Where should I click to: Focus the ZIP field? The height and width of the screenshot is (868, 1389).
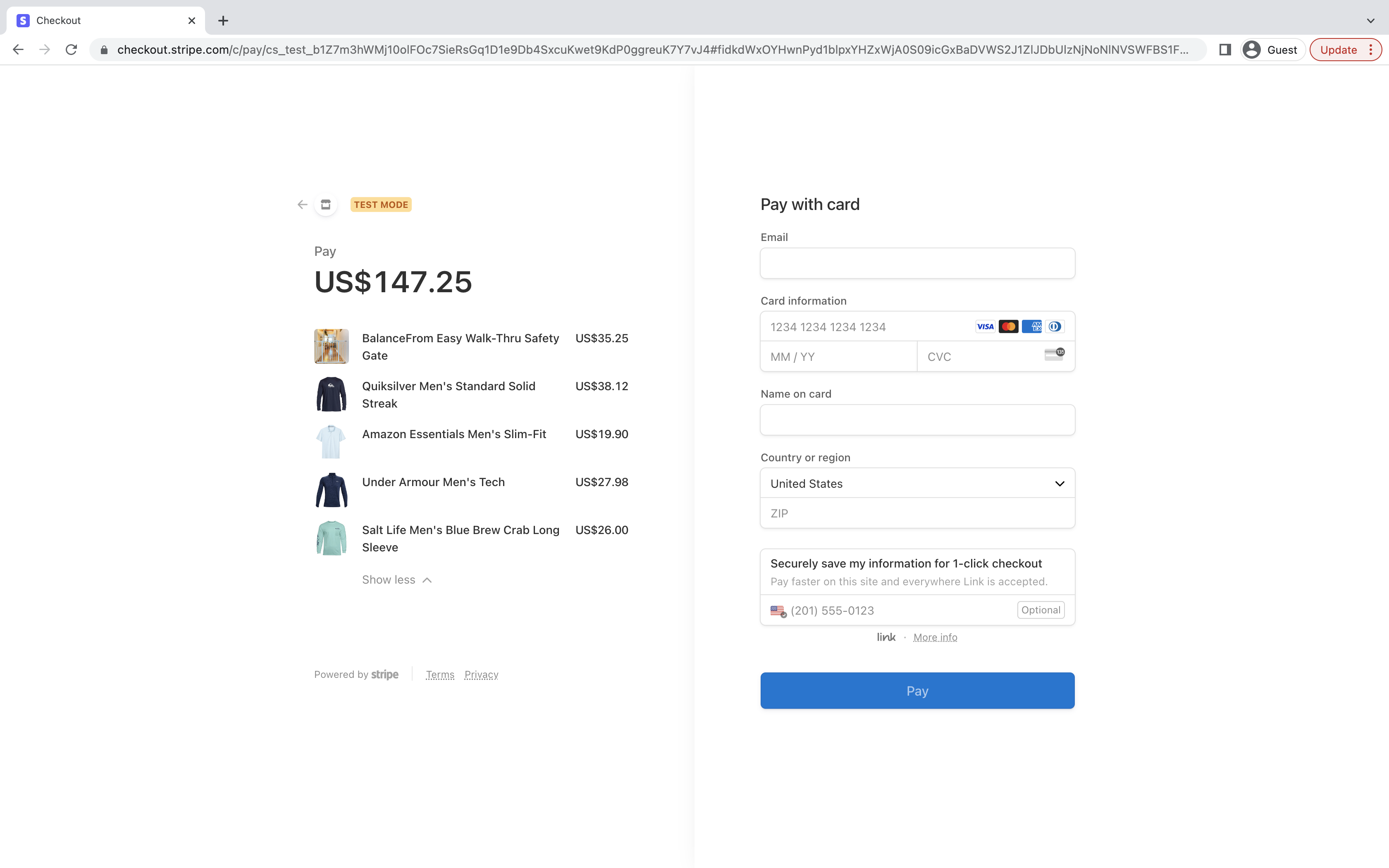917,513
